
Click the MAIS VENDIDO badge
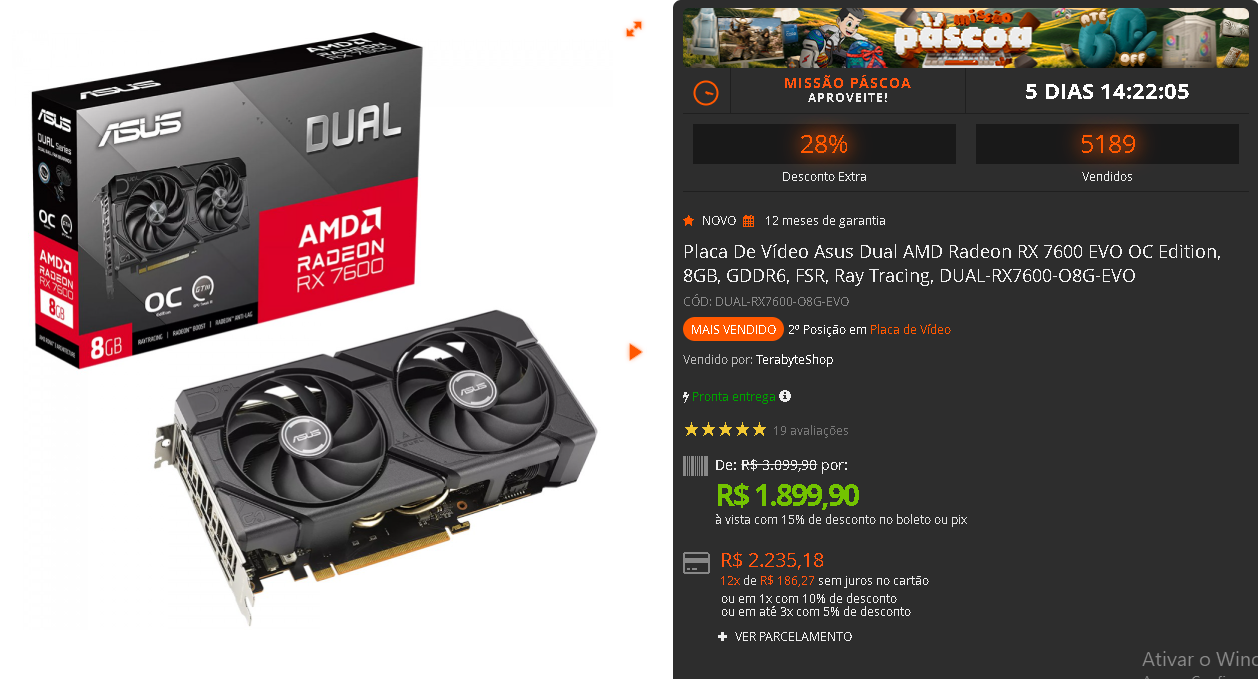[x=733, y=329]
